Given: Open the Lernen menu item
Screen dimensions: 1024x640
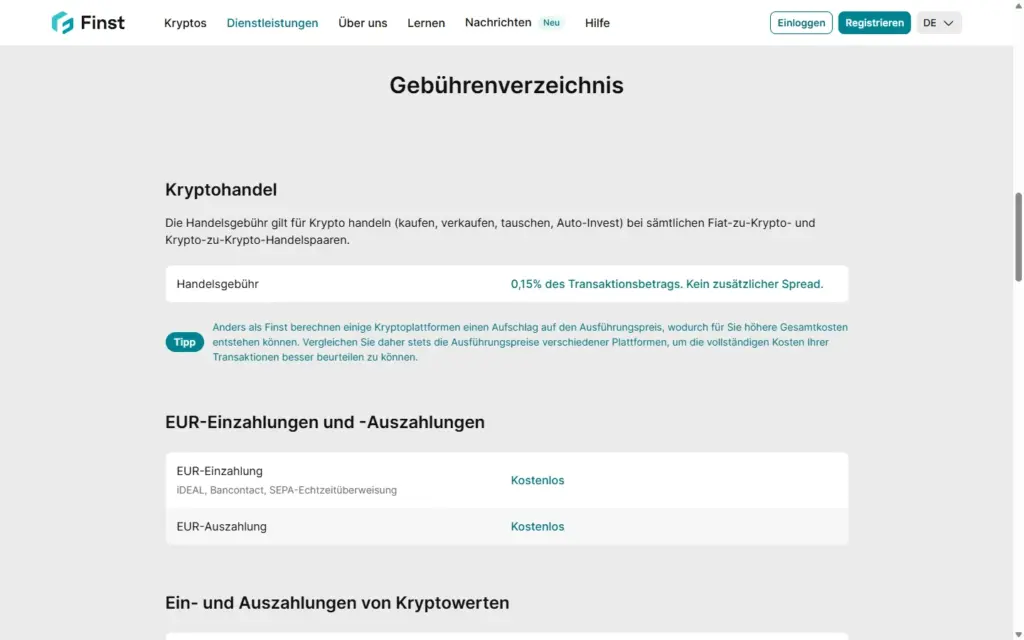Looking at the screenshot, I should 426,23.
